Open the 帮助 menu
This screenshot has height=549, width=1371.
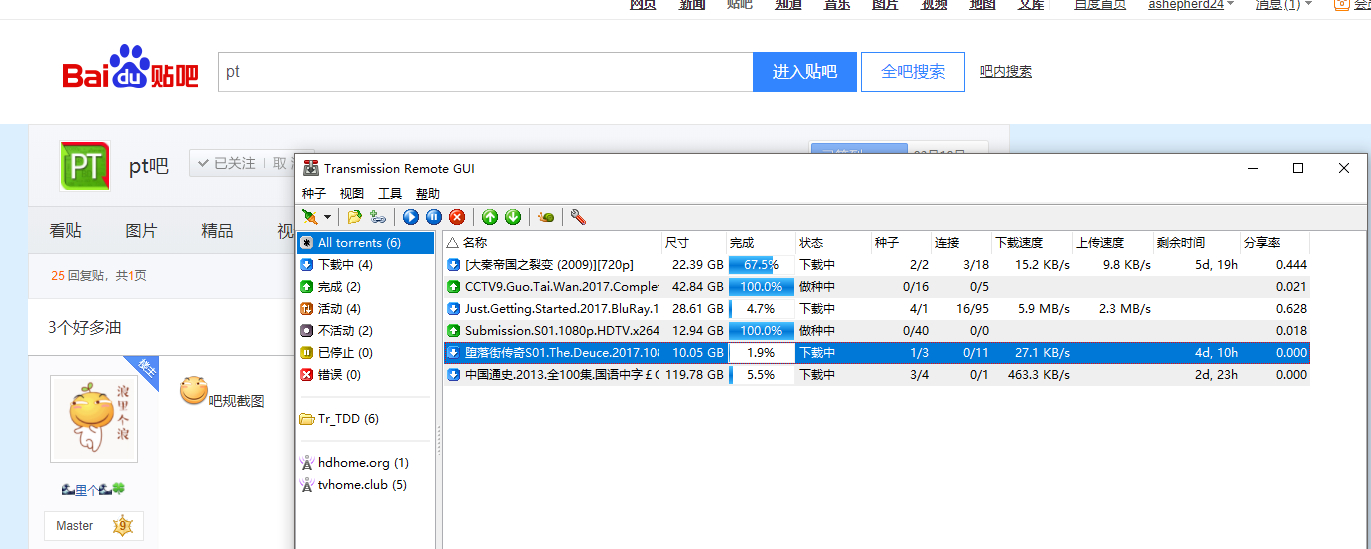pos(428,193)
